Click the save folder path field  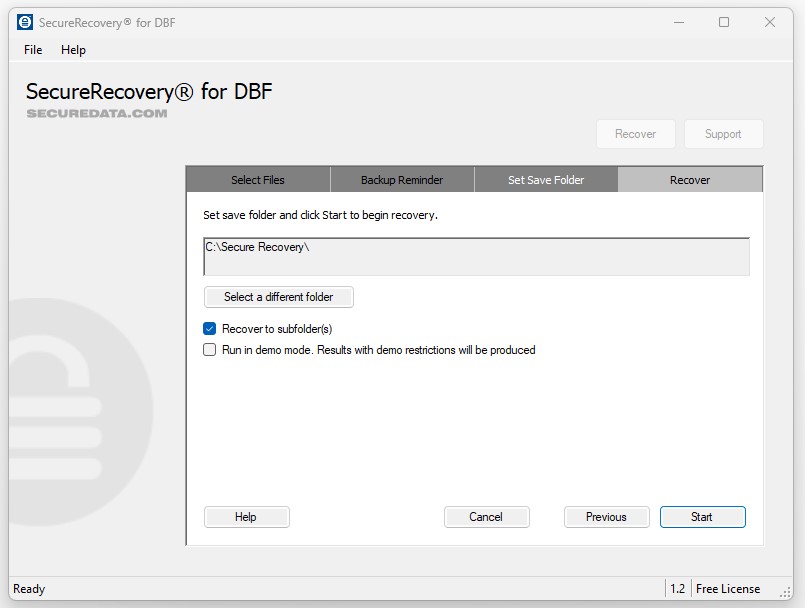point(476,256)
